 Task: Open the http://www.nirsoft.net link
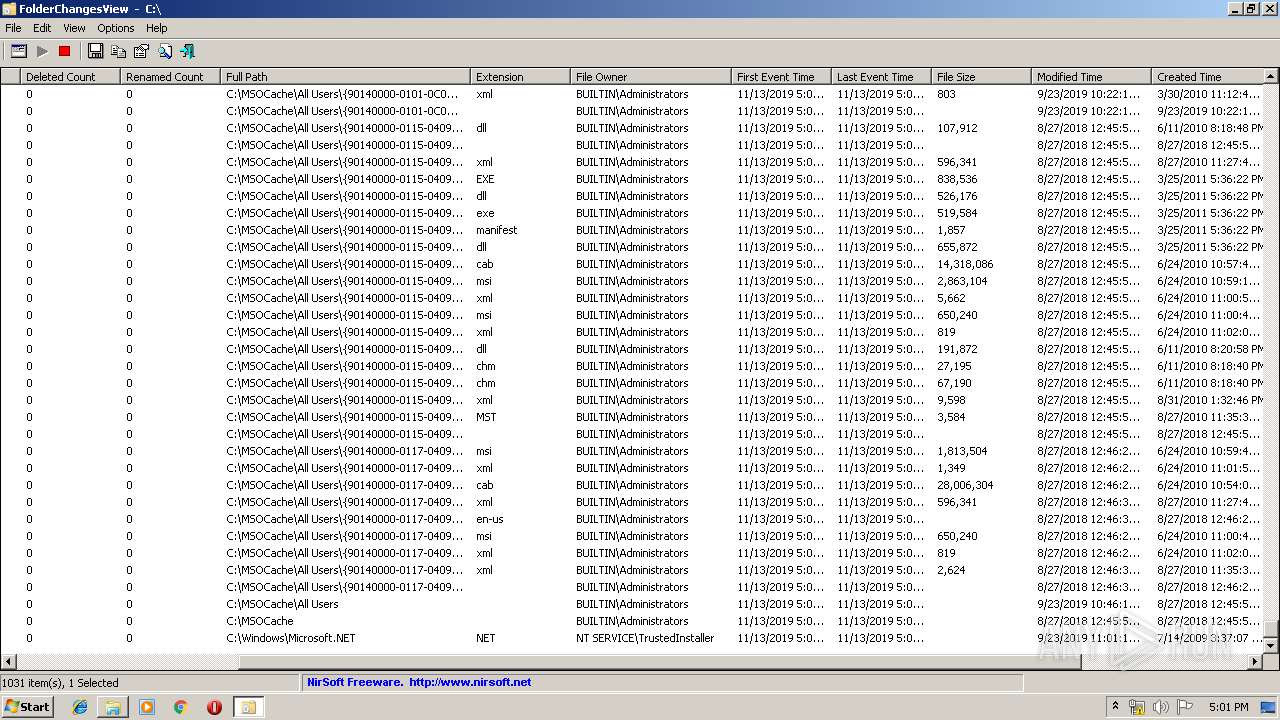pyautogui.click(x=470, y=682)
